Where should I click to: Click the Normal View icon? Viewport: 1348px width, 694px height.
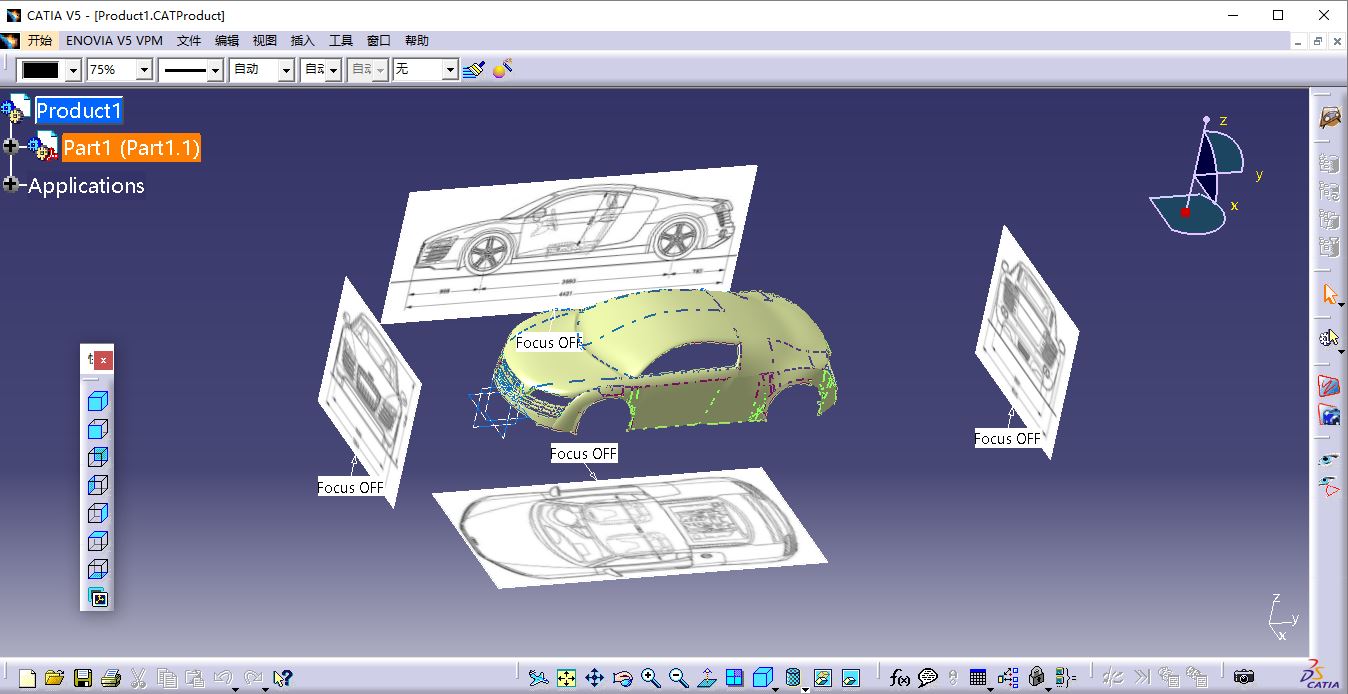(707, 678)
